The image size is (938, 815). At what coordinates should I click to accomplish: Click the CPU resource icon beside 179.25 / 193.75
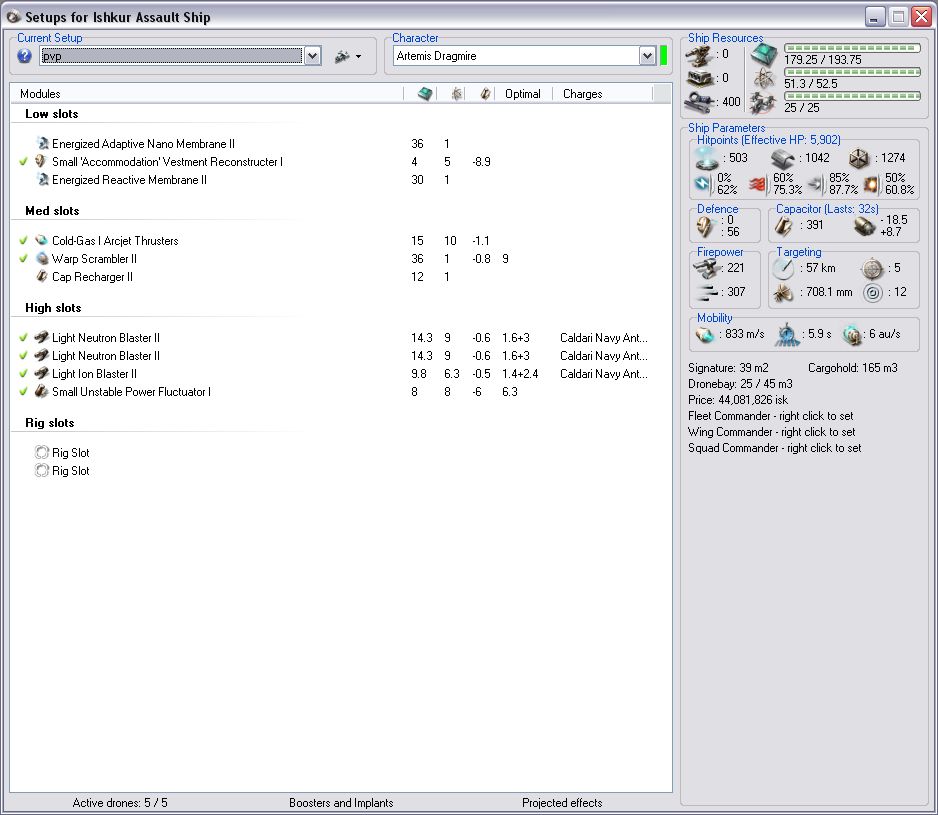(764, 55)
